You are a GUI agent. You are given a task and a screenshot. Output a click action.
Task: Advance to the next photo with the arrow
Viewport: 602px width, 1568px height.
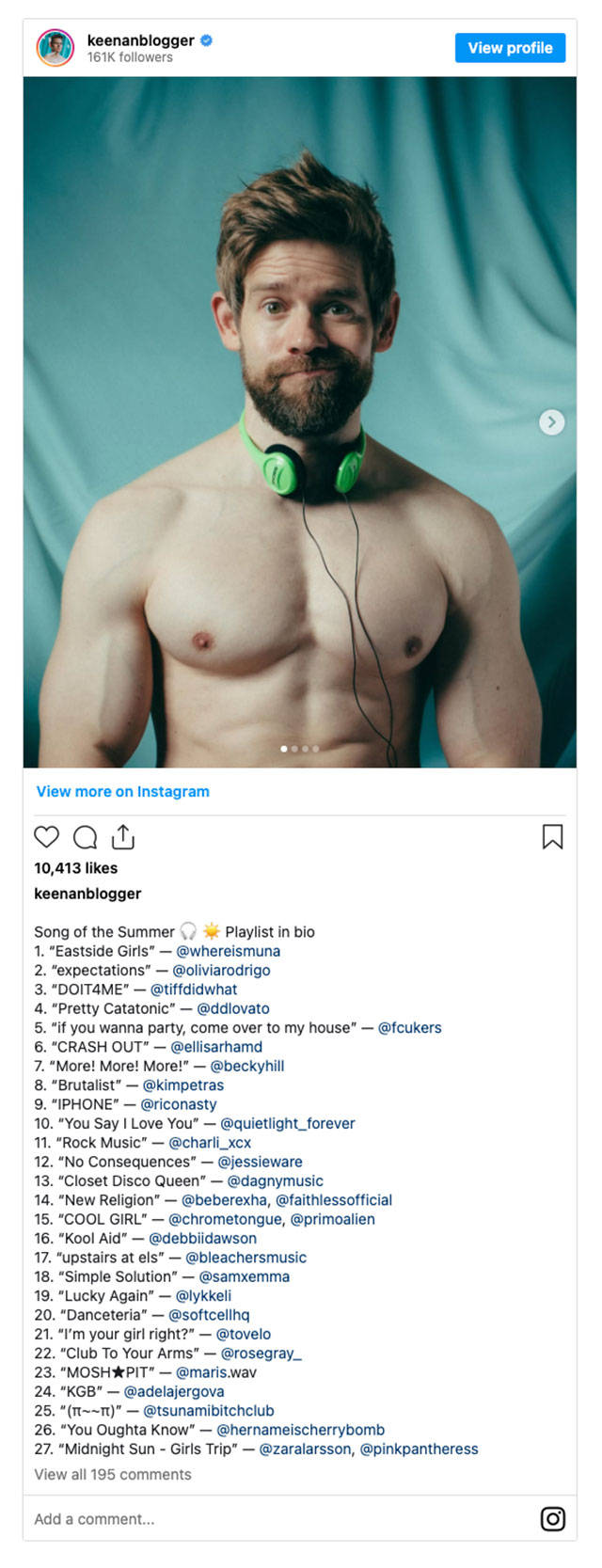coord(552,422)
